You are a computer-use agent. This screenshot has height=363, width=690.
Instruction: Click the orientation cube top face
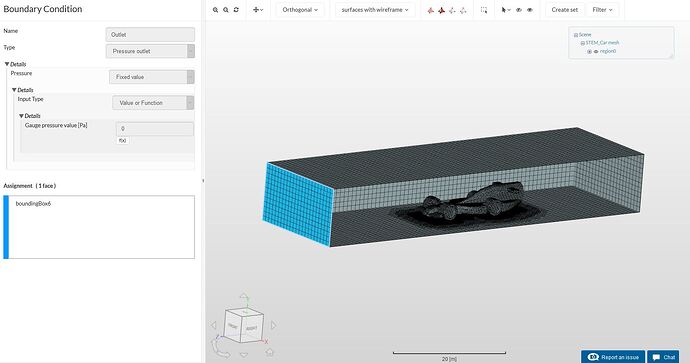click(245, 312)
